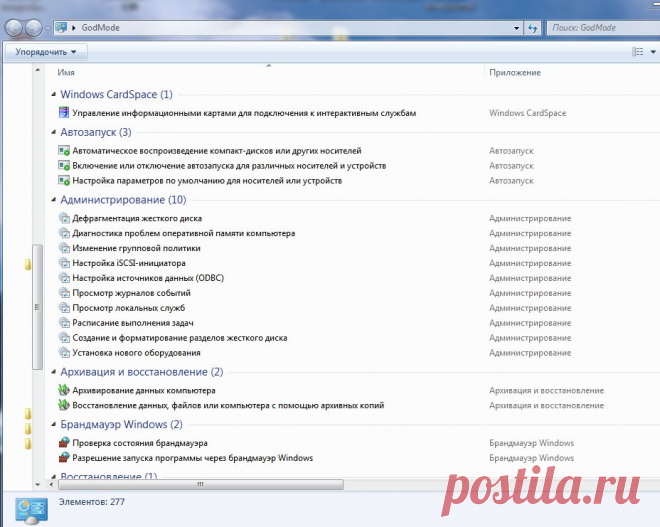This screenshot has width=660, height=527.
Task: Sort by the Имя column header
Action: click(x=66, y=72)
